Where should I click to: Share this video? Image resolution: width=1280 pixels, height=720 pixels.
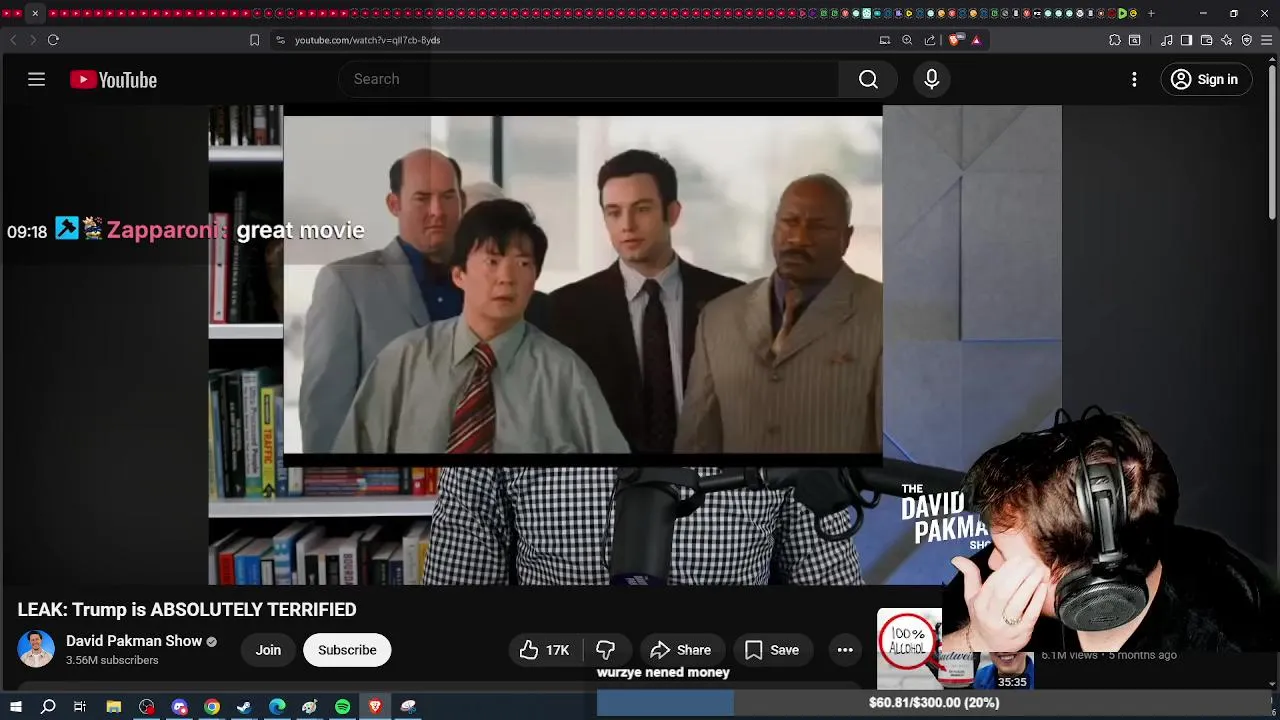point(681,650)
